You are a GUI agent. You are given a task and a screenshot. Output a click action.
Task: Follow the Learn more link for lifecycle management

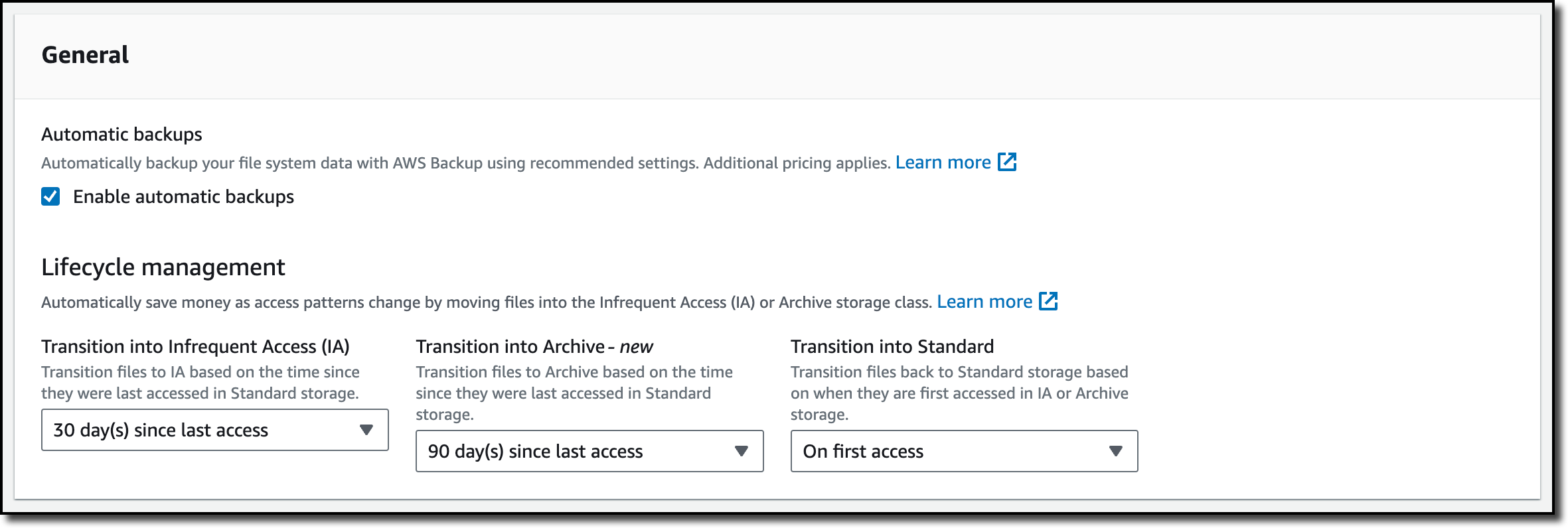pyautogui.click(x=984, y=302)
